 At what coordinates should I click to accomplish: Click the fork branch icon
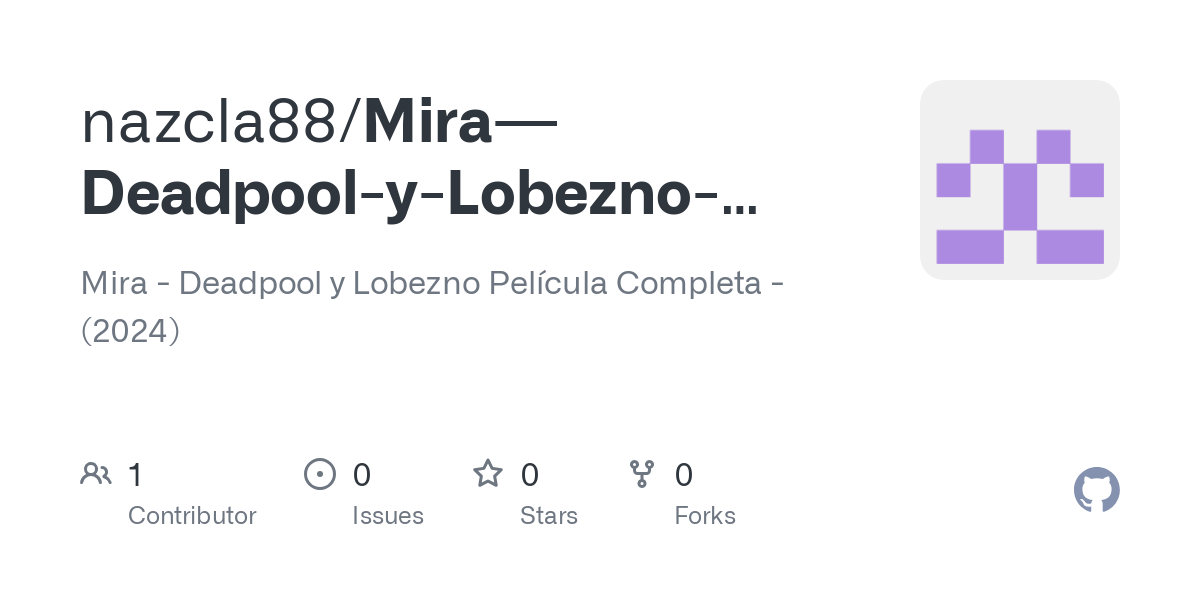641,473
